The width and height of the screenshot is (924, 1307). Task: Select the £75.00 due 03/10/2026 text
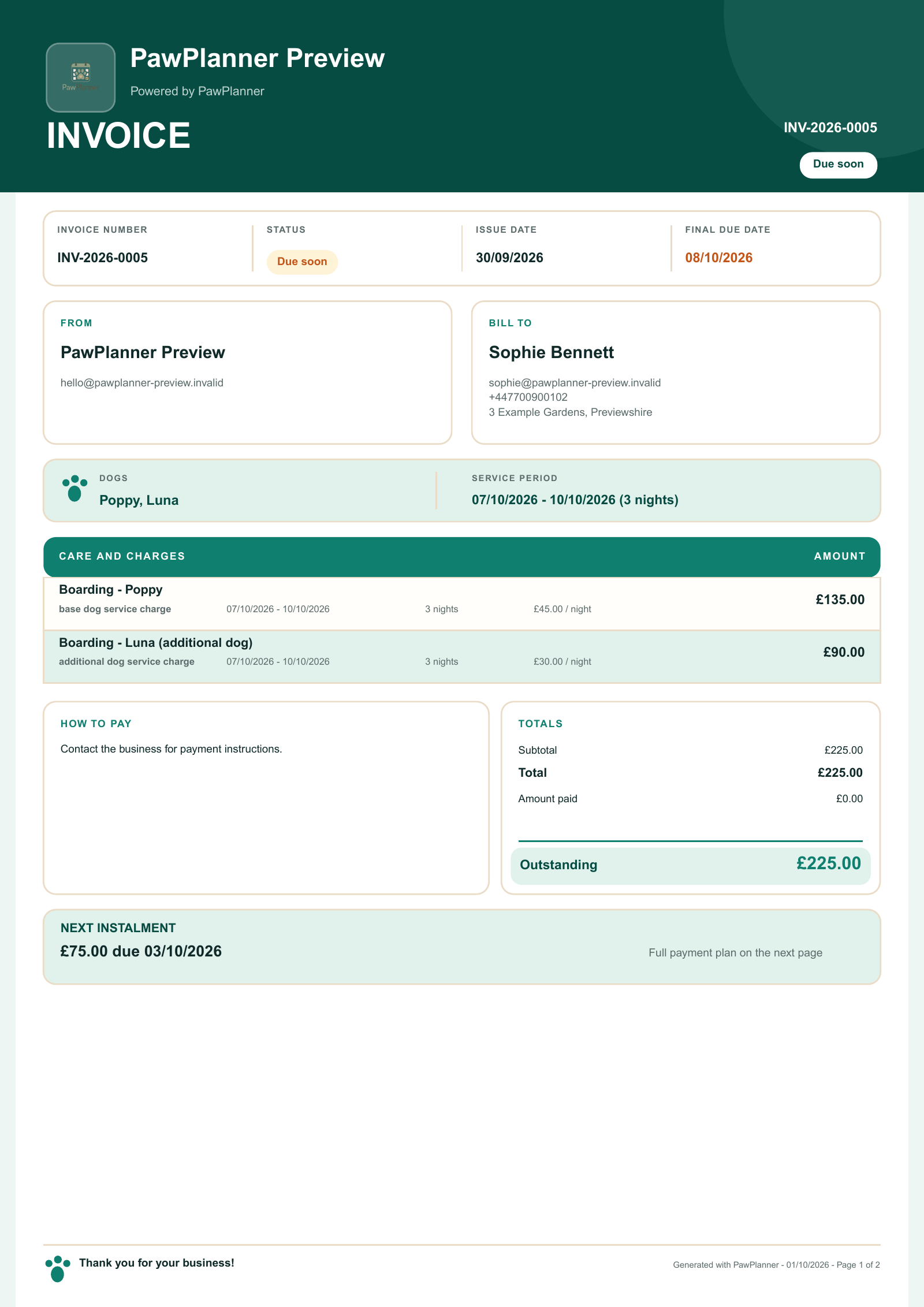pyautogui.click(x=141, y=951)
